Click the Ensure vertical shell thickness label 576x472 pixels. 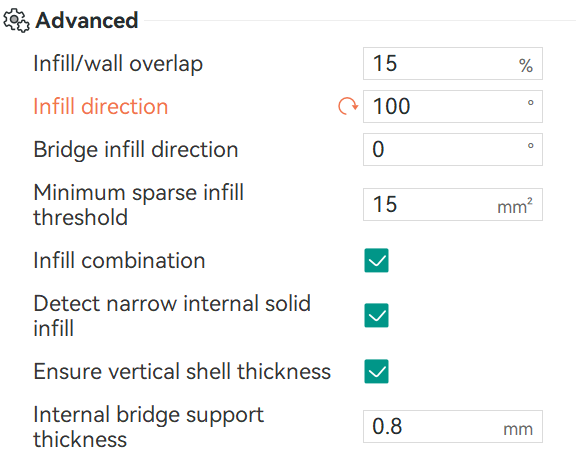click(182, 371)
